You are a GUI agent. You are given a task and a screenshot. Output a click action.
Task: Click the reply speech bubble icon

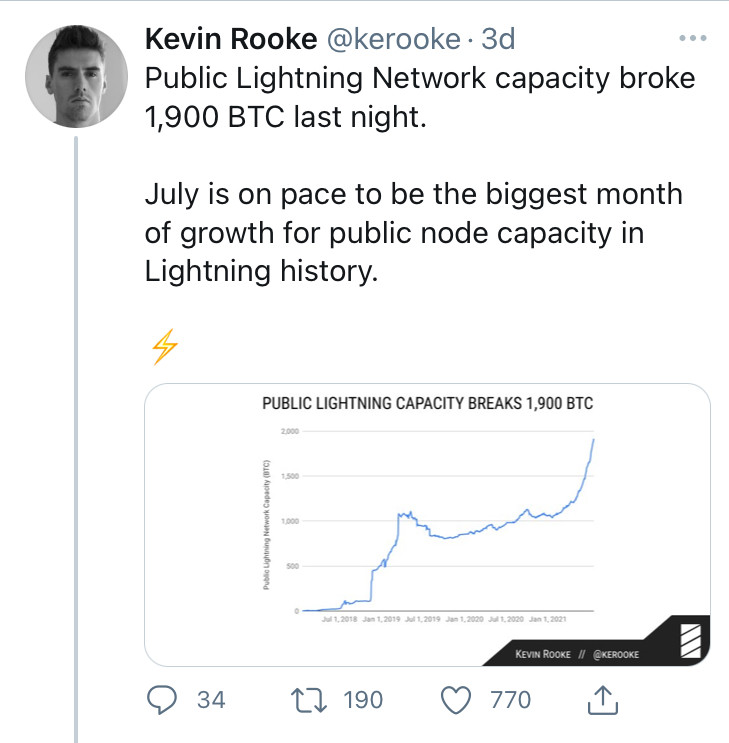pyautogui.click(x=162, y=700)
